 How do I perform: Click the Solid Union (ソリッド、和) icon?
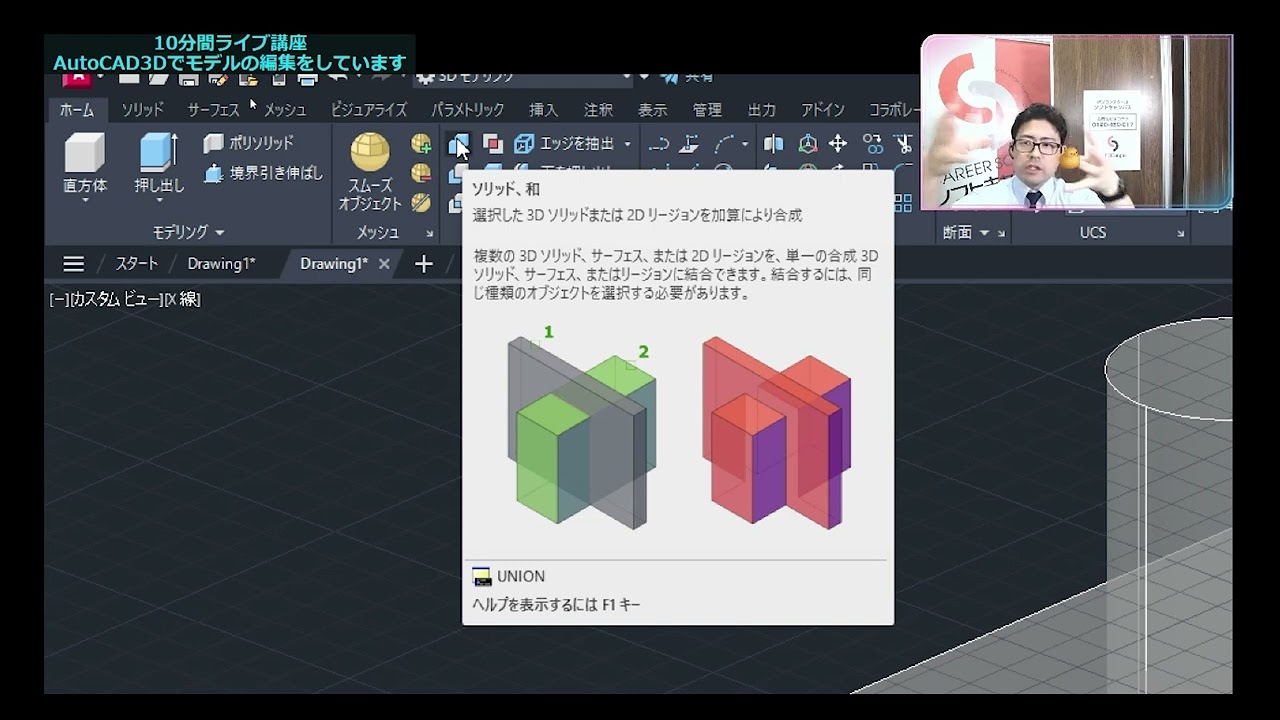458,145
